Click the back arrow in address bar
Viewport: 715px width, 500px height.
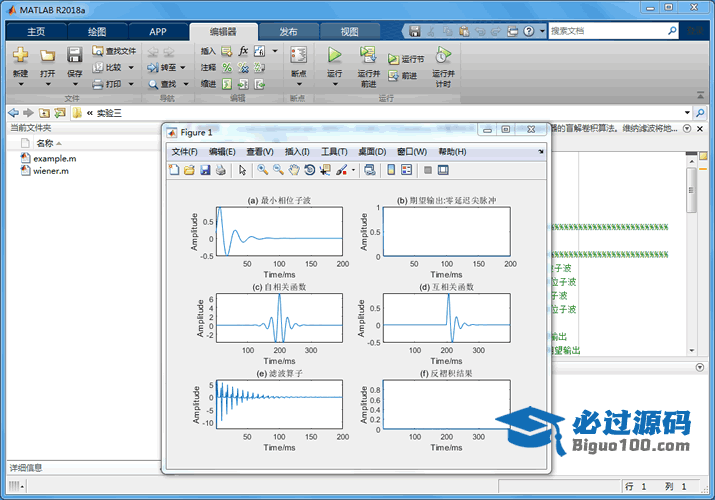[x=13, y=113]
